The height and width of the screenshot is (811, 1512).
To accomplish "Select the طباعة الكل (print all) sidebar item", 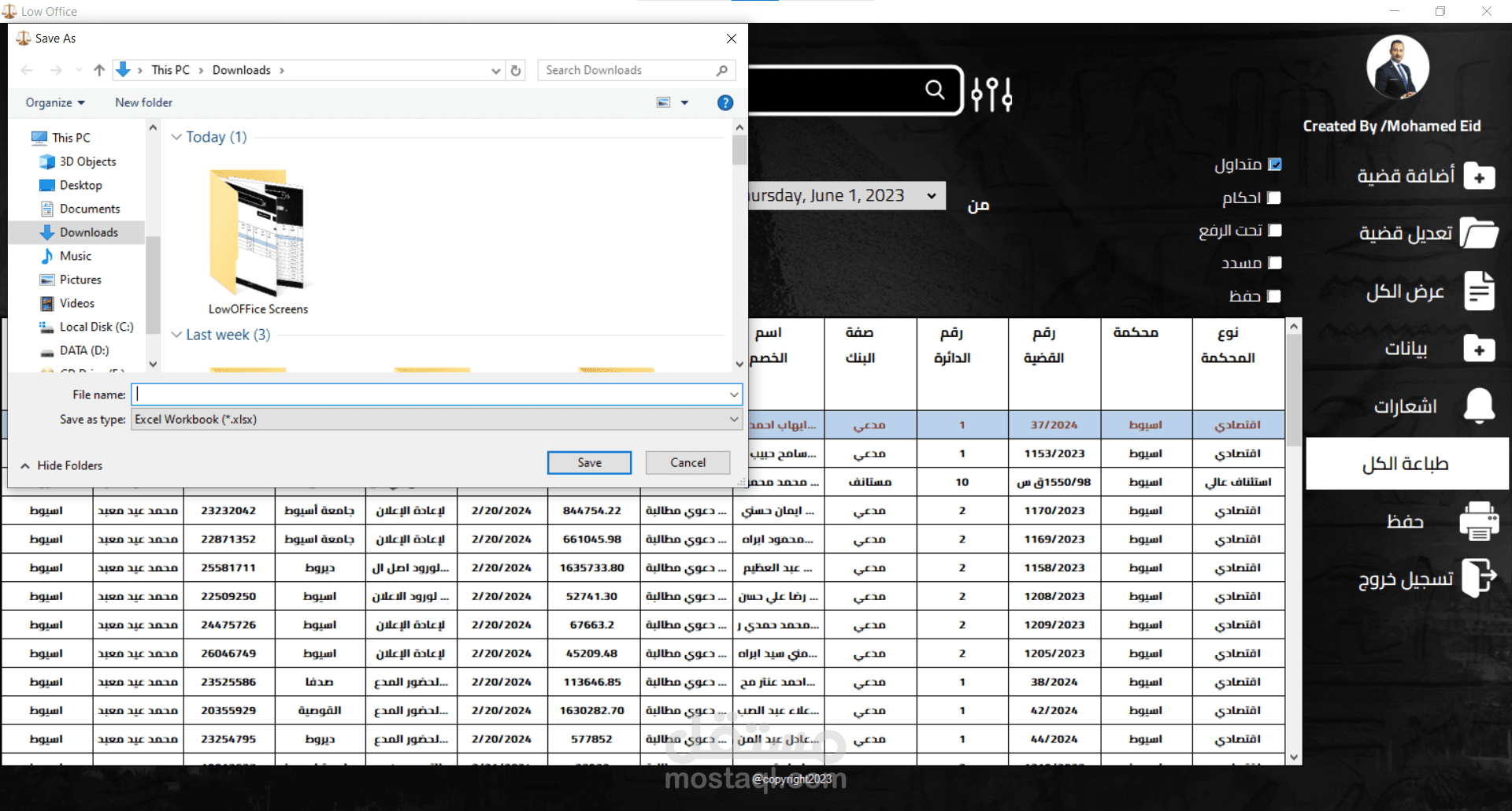I will tap(1407, 464).
